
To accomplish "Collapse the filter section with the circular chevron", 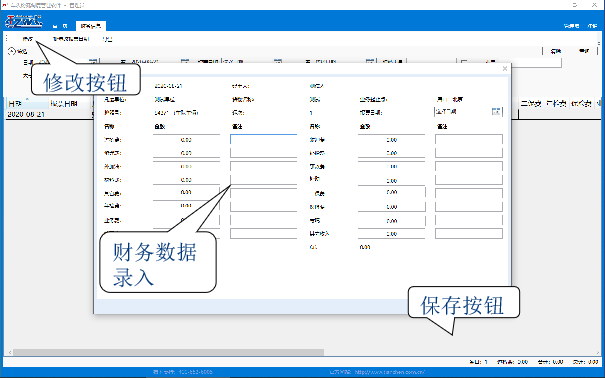I will click(12, 51).
